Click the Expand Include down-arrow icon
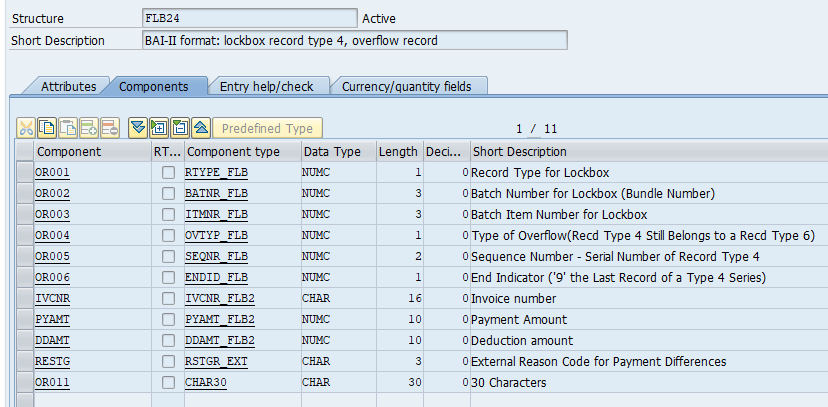The image size is (828, 407). [x=138, y=128]
